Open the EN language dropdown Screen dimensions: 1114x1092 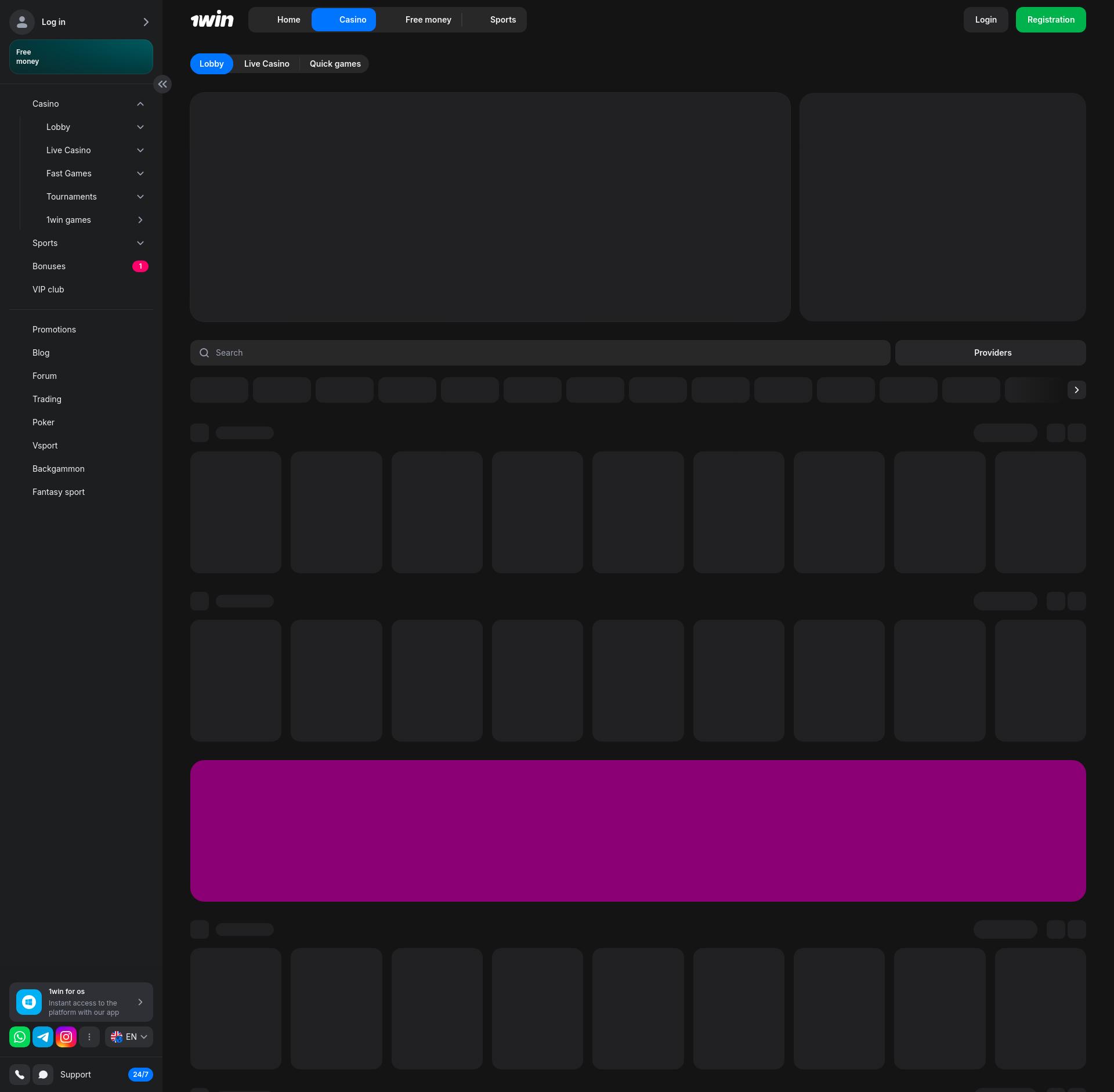click(129, 1037)
